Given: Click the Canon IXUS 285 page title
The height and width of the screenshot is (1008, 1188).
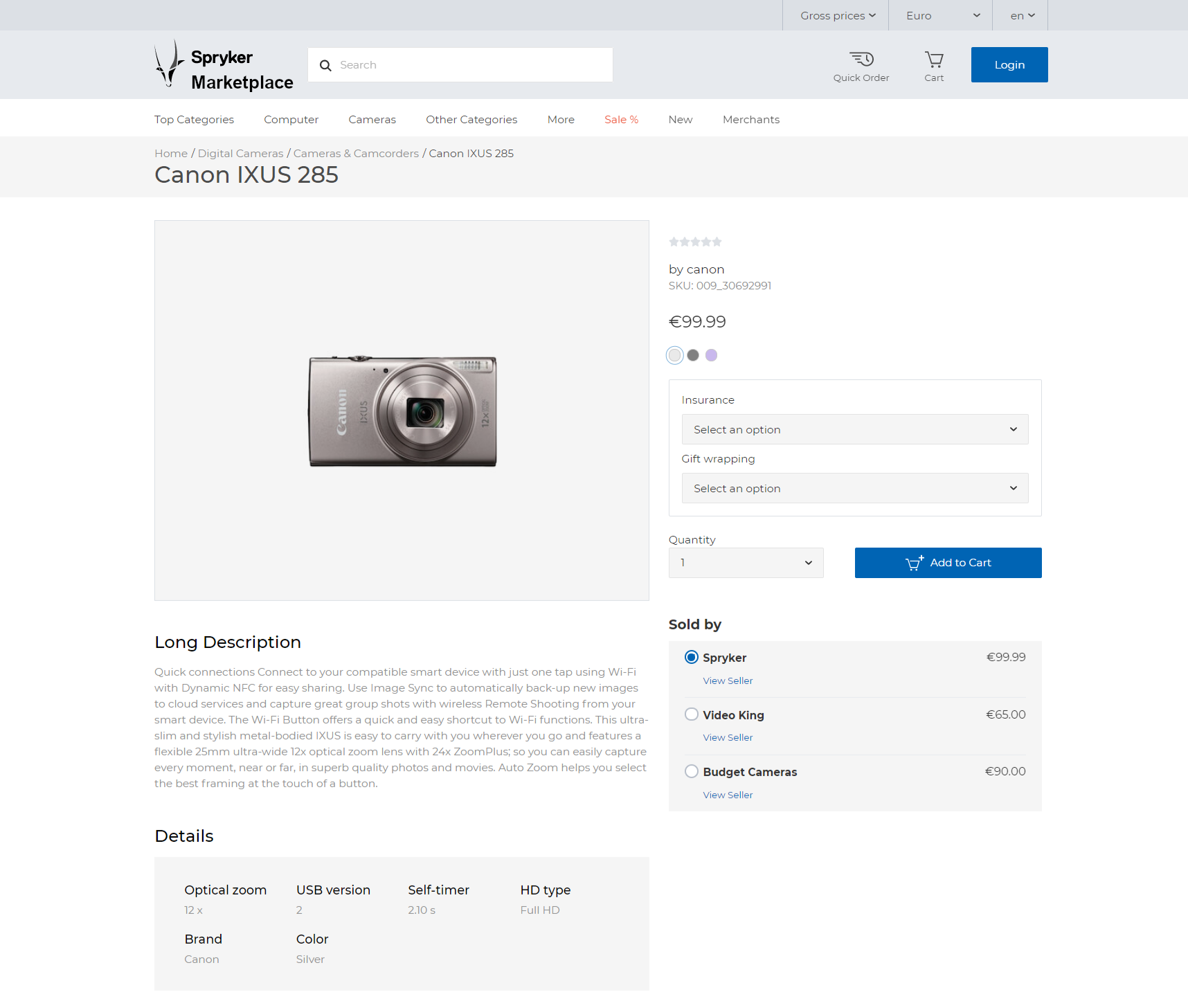Looking at the screenshot, I should [x=246, y=175].
